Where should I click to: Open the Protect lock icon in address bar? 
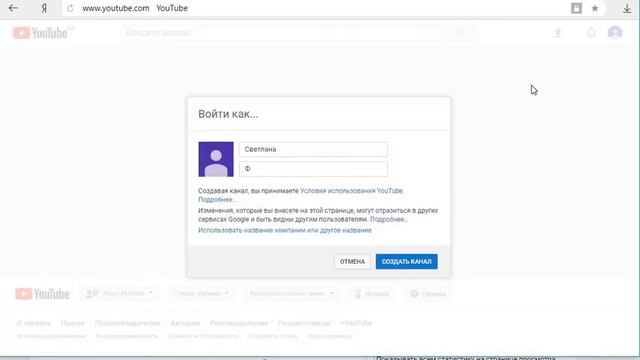click(x=576, y=8)
